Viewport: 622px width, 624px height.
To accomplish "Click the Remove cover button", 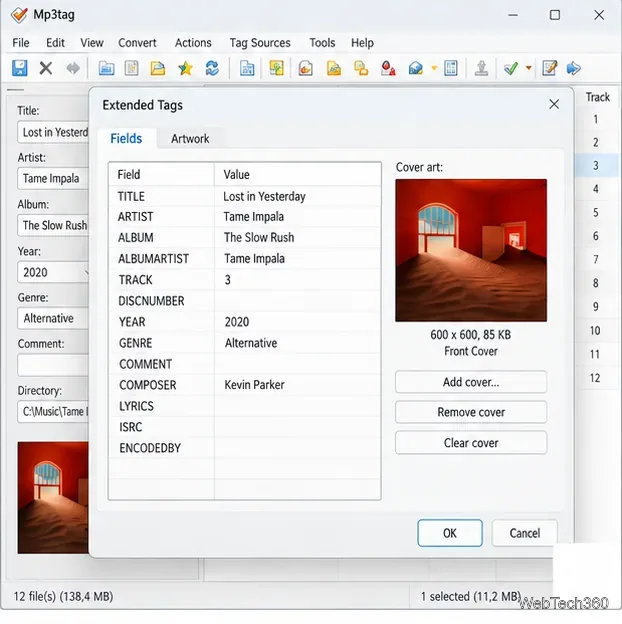I will click(471, 412).
